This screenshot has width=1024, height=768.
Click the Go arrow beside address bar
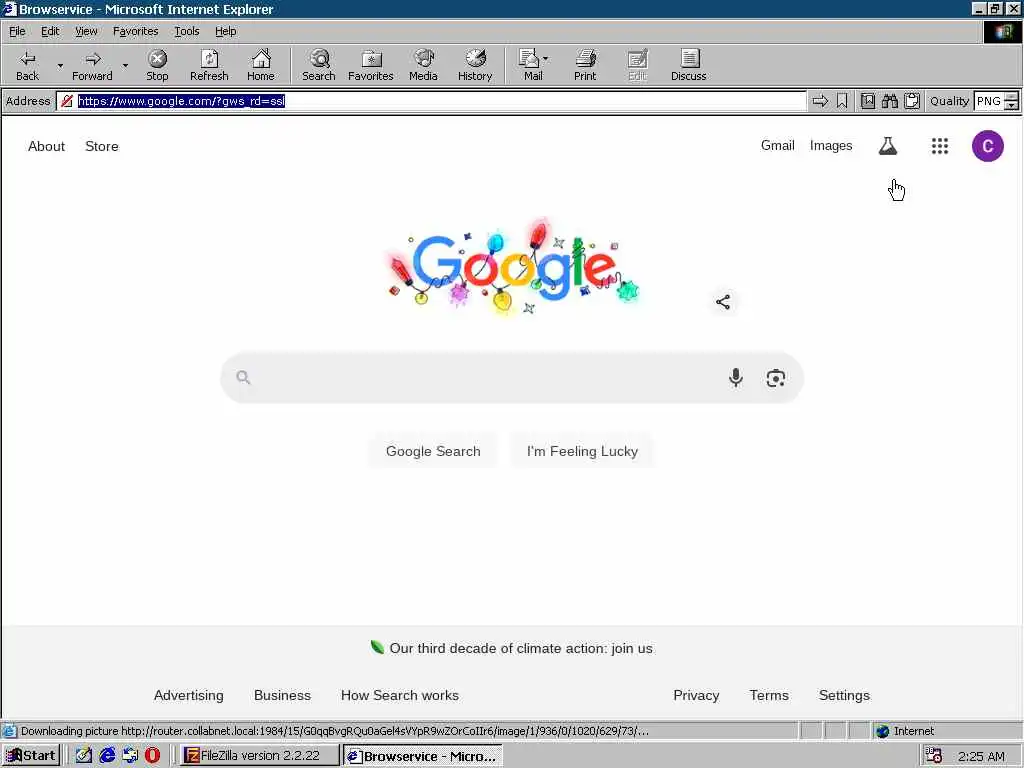tap(820, 101)
